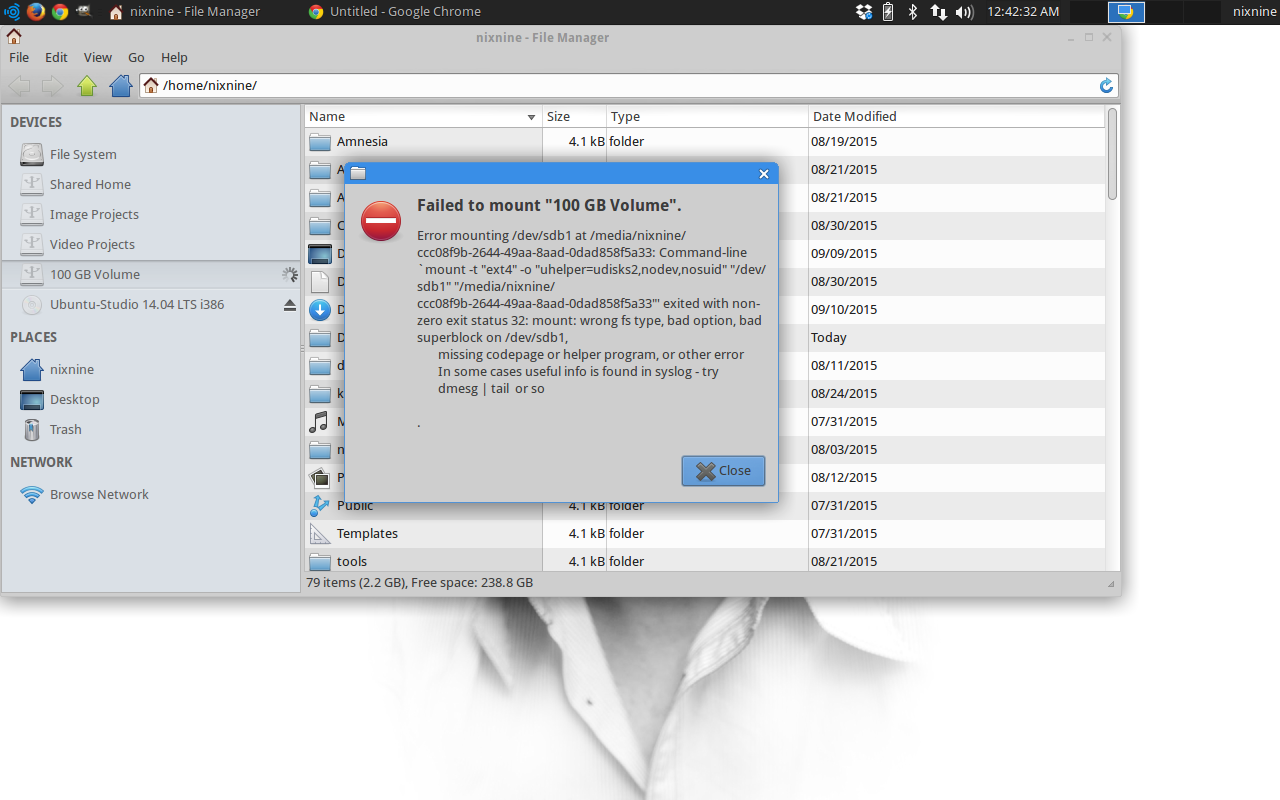This screenshot has height=800, width=1280.
Task: Click the 'Today' date modified cell
Action: [x=829, y=338]
